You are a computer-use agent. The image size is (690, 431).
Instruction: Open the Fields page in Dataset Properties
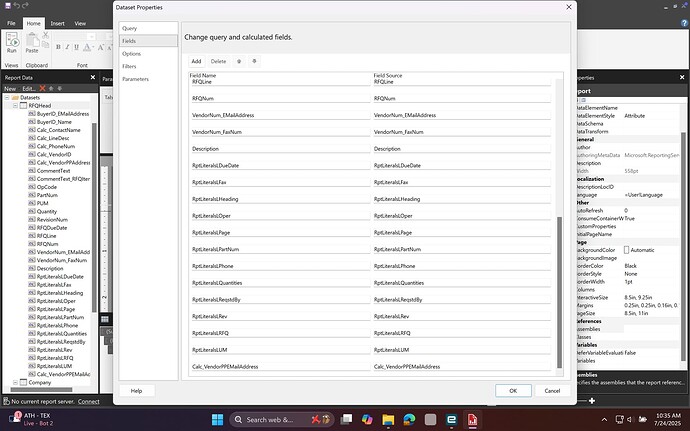148,41
